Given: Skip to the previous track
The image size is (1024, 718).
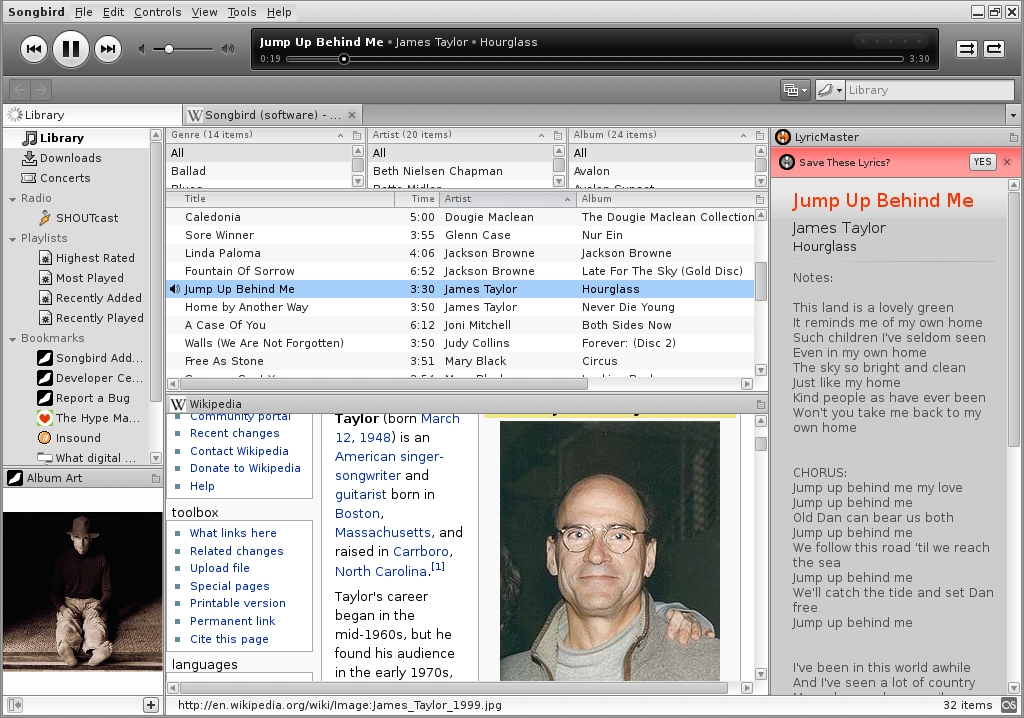Looking at the screenshot, I should pyautogui.click(x=34, y=49).
